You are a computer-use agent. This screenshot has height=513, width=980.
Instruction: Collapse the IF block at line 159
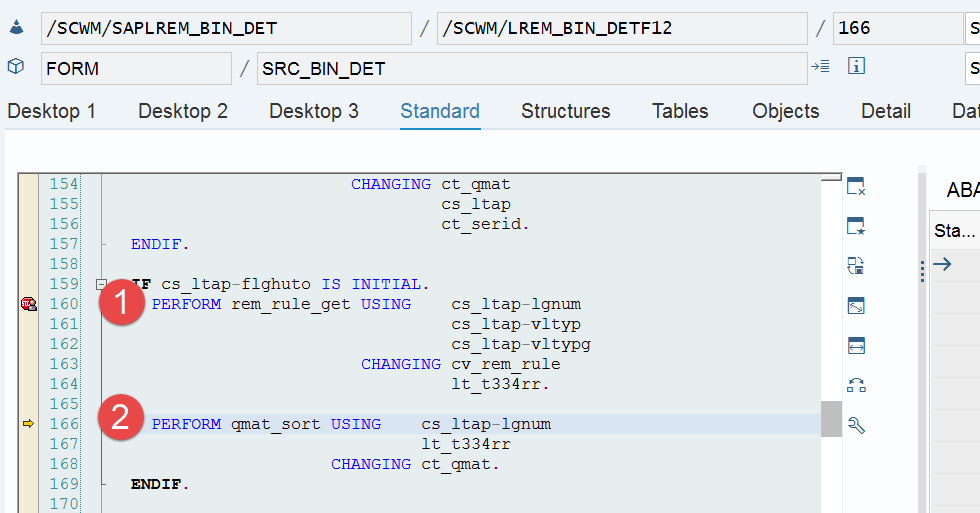coord(101,284)
